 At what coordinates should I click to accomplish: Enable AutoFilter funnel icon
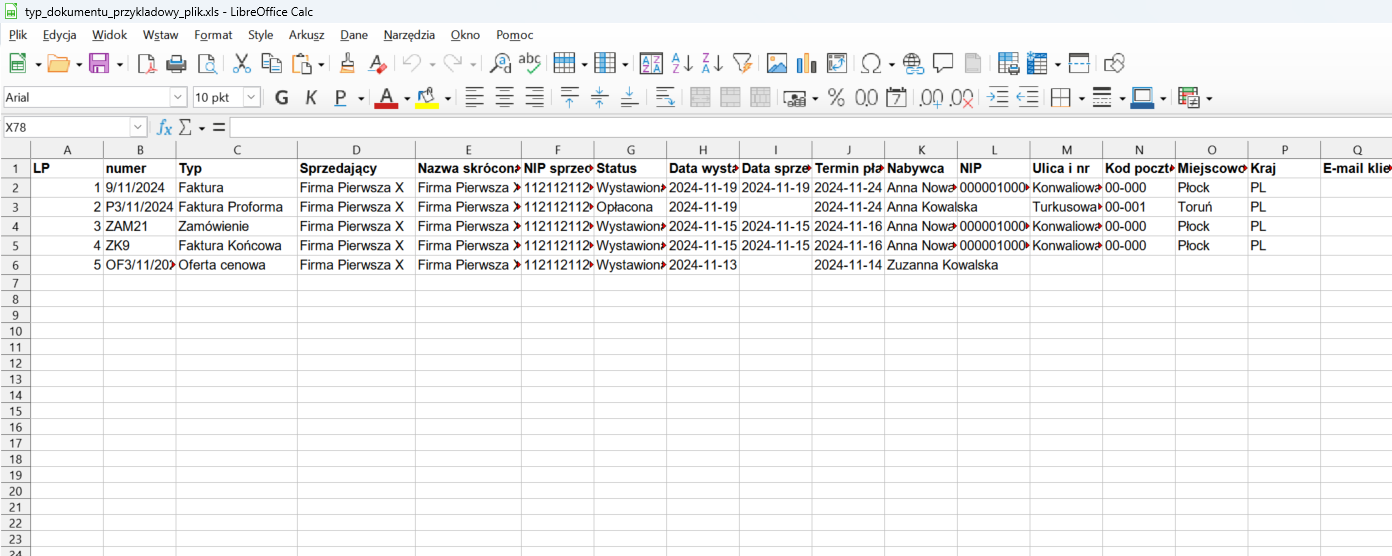click(742, 64)
